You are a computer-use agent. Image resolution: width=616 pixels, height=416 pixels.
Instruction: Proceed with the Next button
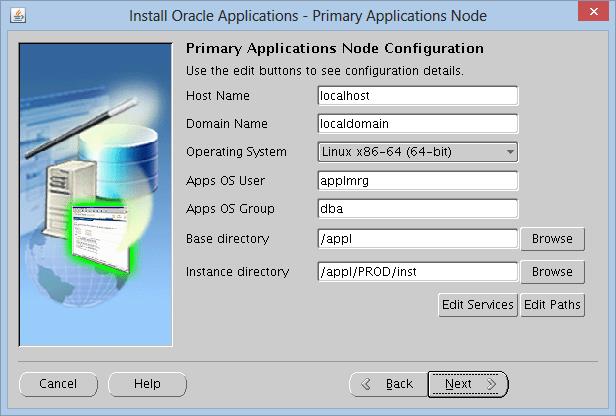tap(468, 384)
